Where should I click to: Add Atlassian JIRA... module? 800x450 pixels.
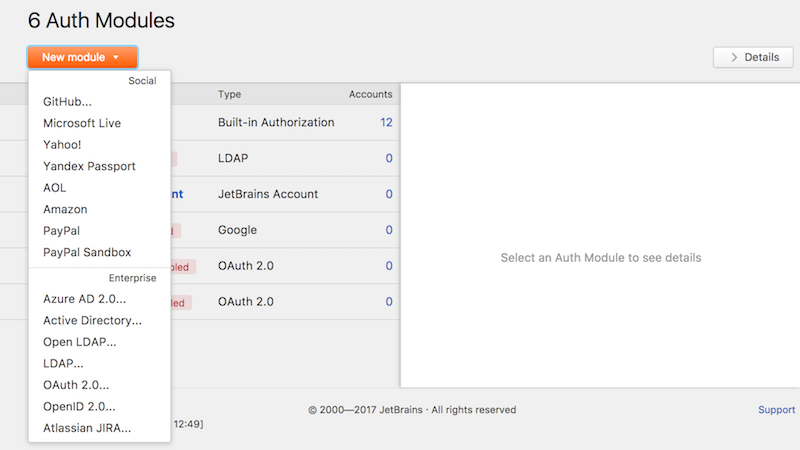(x=87, y=428)
